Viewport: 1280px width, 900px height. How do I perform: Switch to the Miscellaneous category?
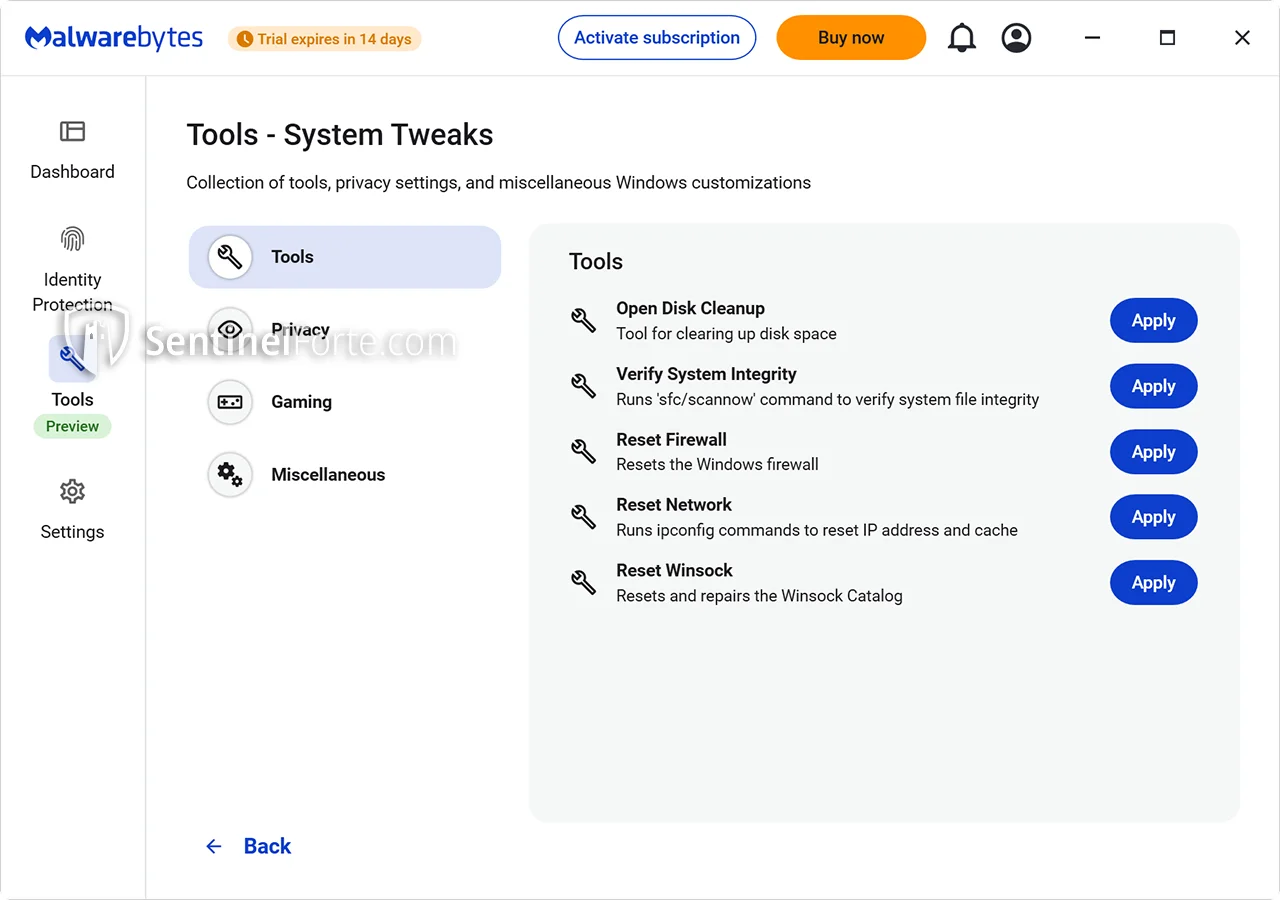(345, 474)
